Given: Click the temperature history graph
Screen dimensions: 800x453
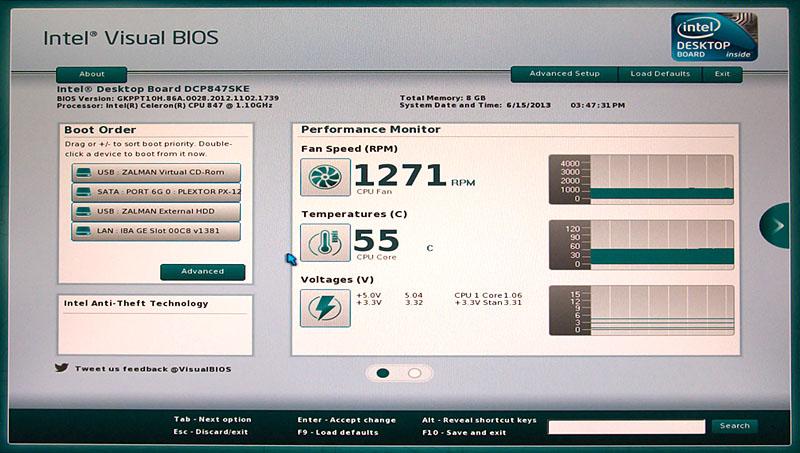Looking at the screenshot, I should tap(641, 245).
